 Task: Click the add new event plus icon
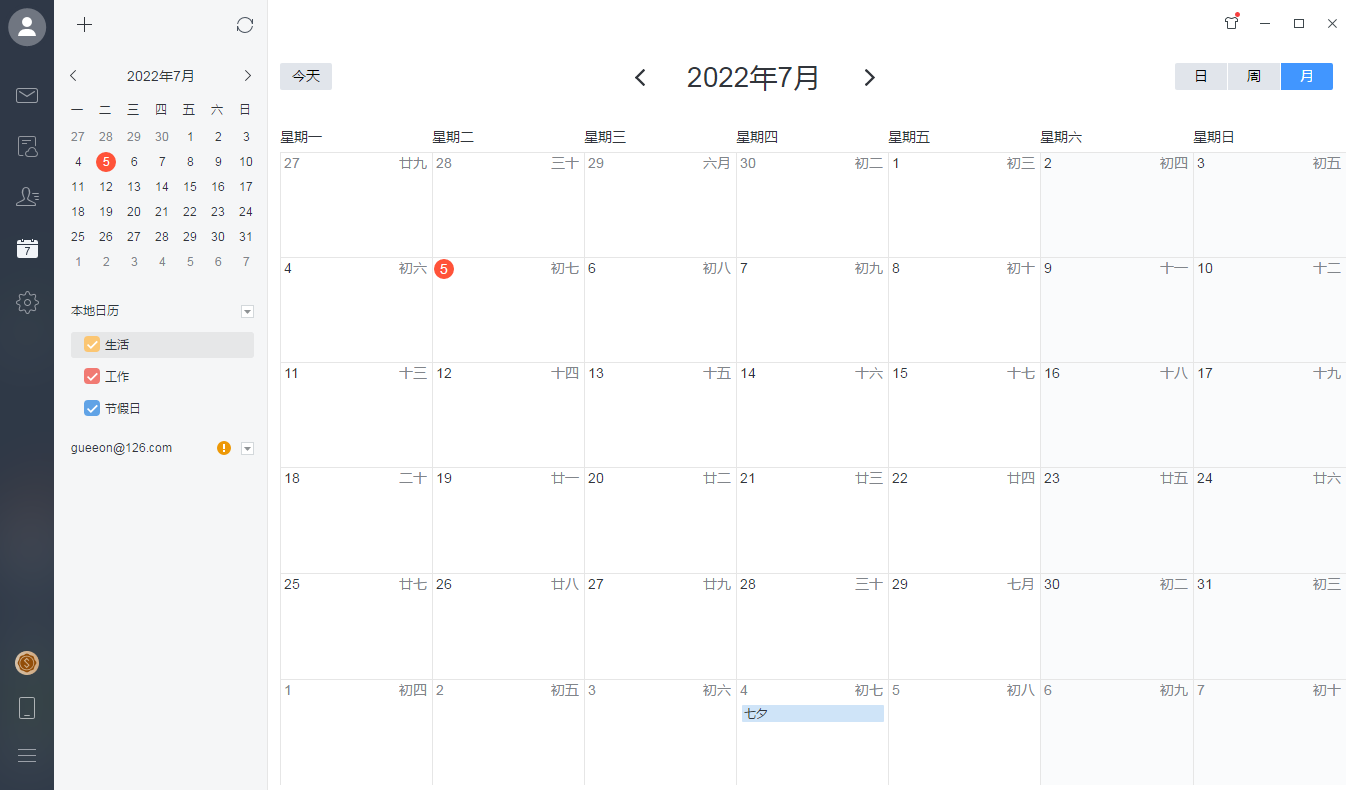point(85,25)
